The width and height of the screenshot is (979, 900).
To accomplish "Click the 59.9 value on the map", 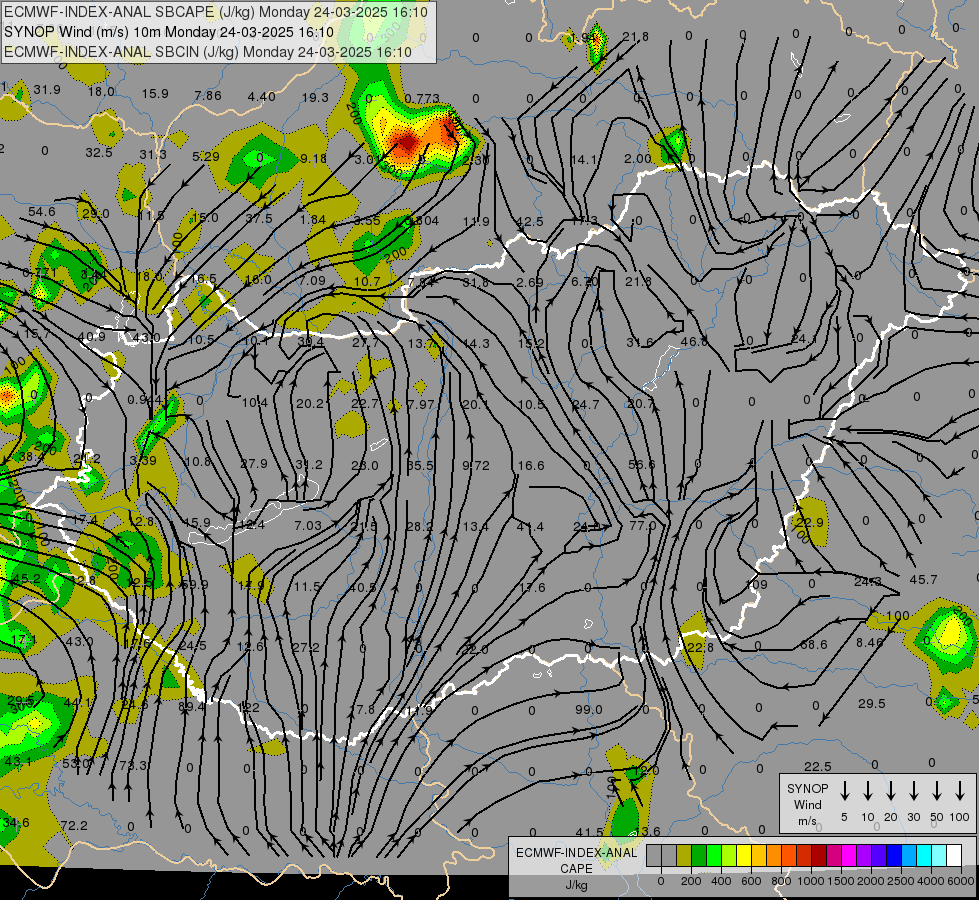I will [194, 585].
